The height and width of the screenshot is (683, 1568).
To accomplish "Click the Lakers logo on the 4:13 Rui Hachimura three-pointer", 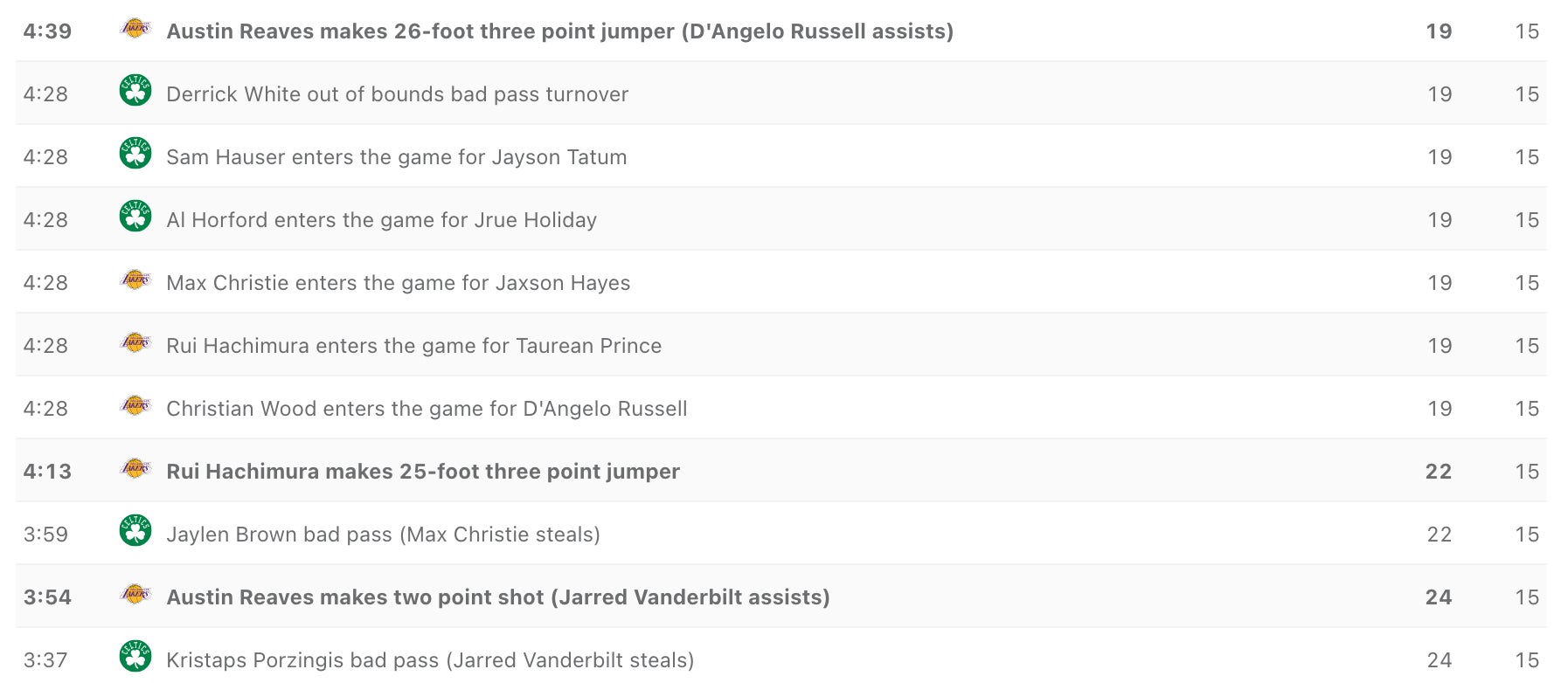I will point(135,469).
